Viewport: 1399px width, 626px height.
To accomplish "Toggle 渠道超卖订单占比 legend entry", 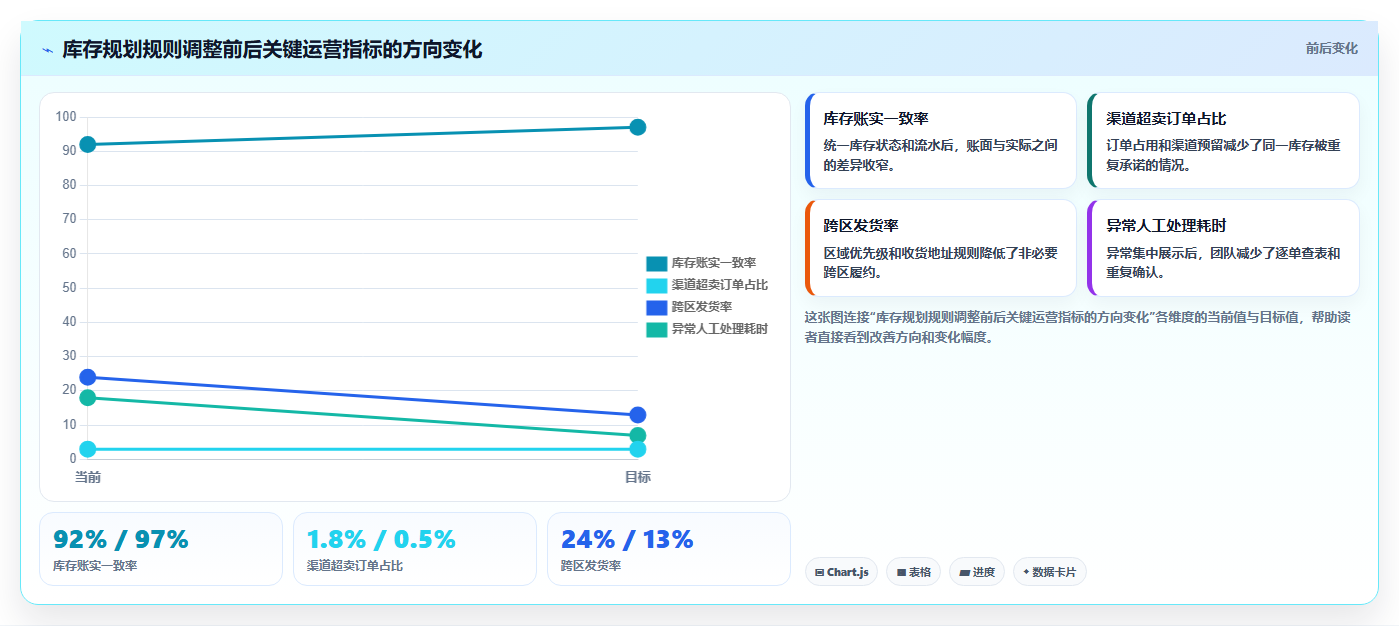I will point(707,285).
